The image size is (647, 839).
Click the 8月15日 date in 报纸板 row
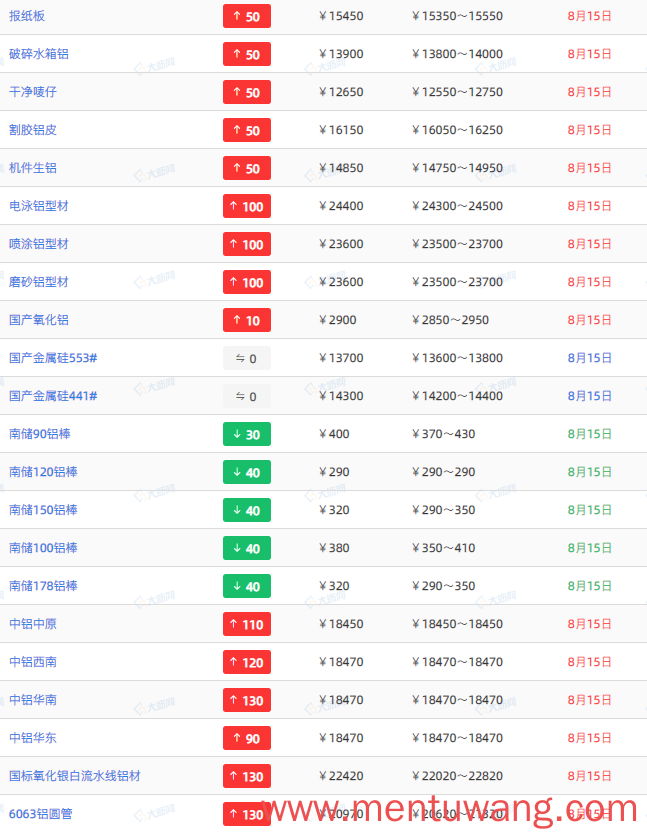(589, 16)
